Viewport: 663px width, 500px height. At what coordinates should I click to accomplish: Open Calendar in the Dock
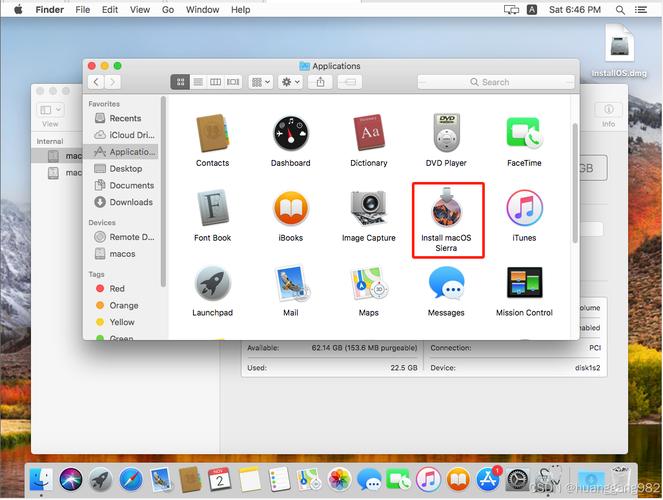219,479
